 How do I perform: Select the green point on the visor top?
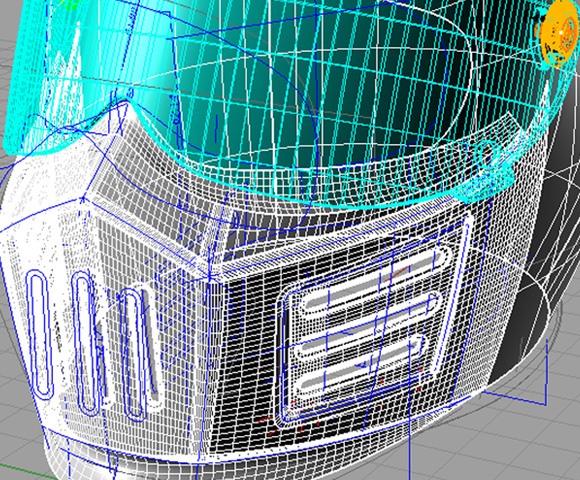pos(70,4)
